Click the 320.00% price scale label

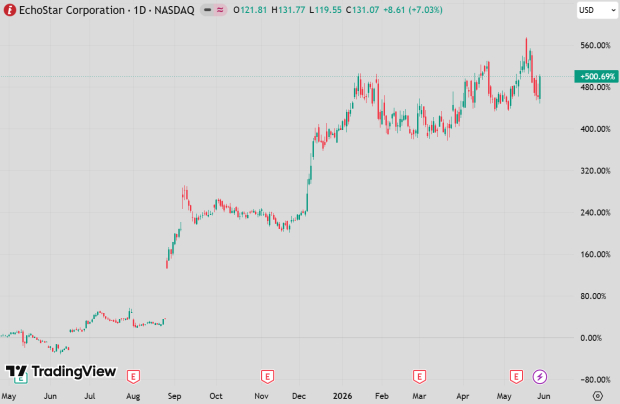pos(595,171)
